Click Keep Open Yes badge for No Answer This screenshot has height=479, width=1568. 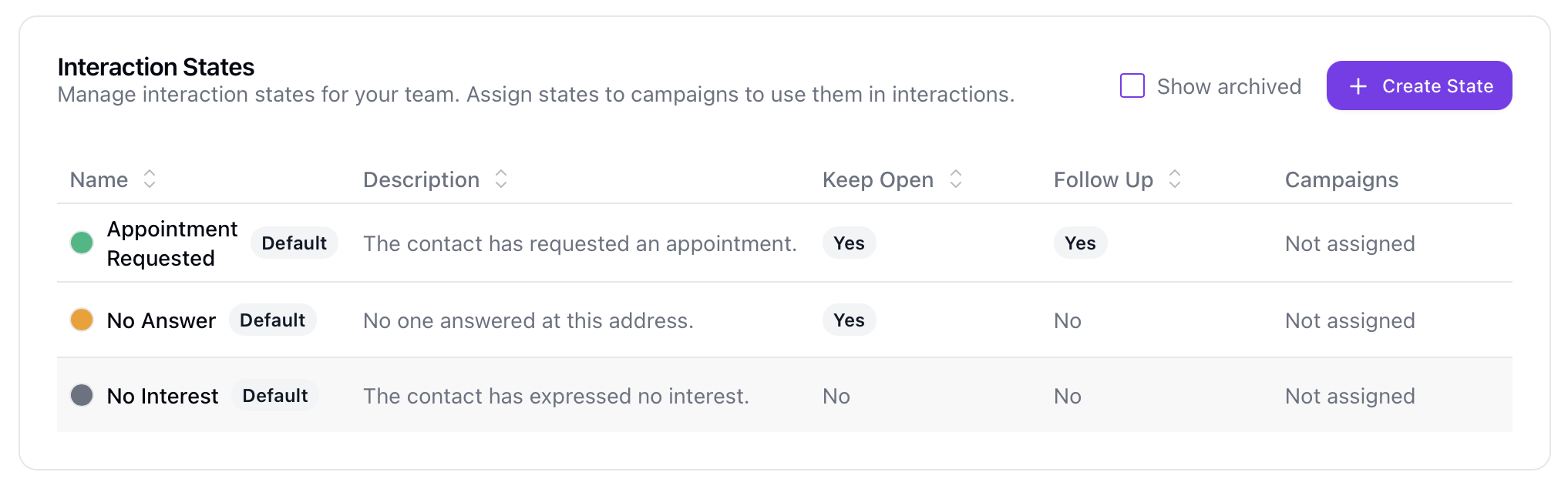point(849,320)
